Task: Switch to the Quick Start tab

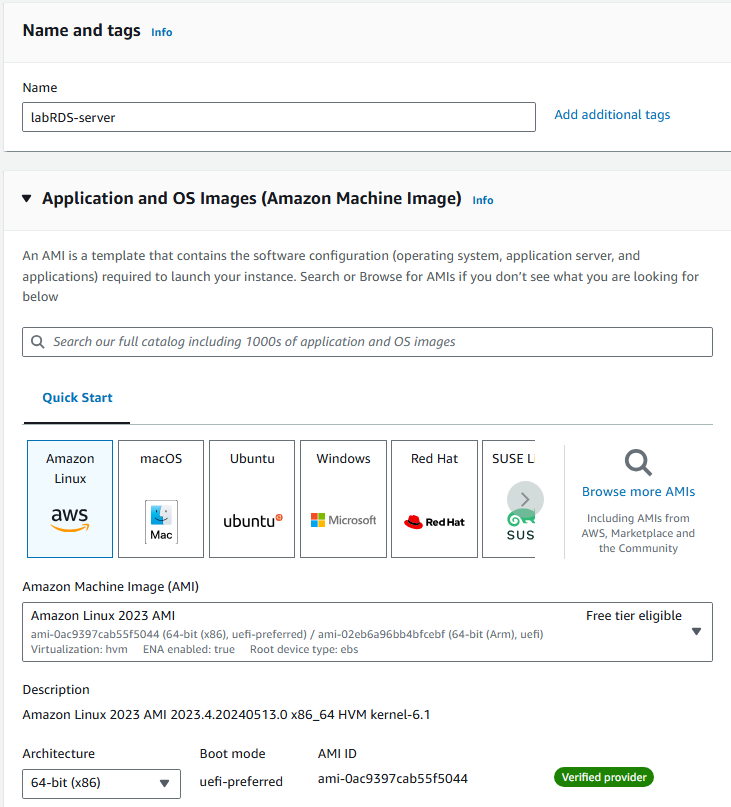Action: point(77,398)
